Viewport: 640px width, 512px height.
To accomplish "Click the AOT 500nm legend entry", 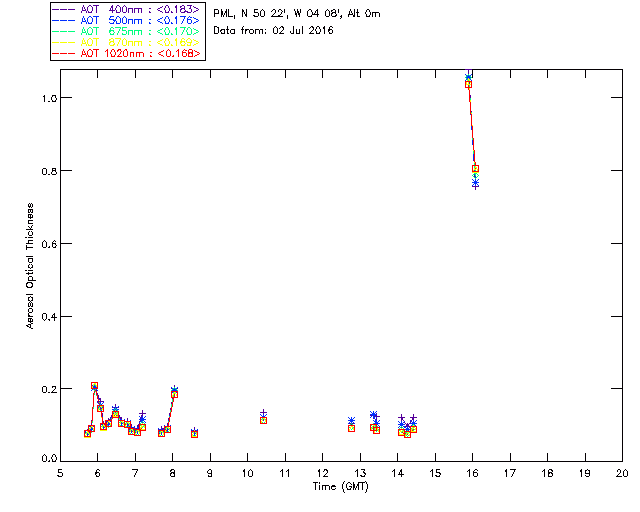I will pyautogui.click(x=127, y=20).
